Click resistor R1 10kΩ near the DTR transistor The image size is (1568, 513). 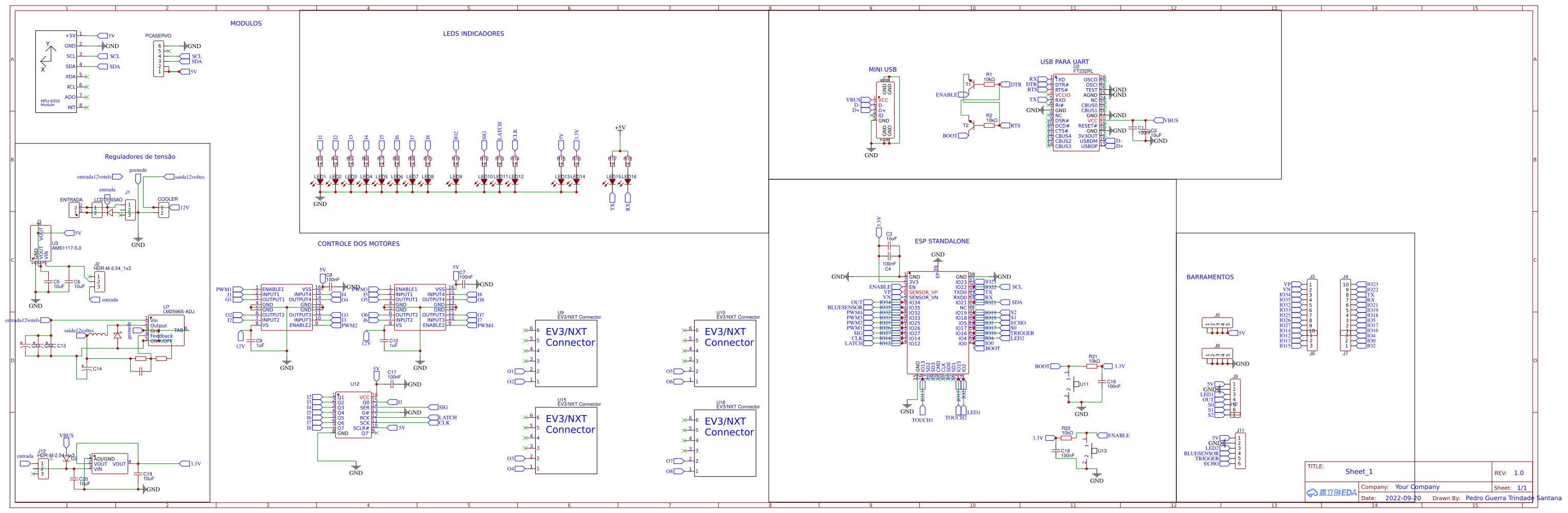tap(989, 84)
